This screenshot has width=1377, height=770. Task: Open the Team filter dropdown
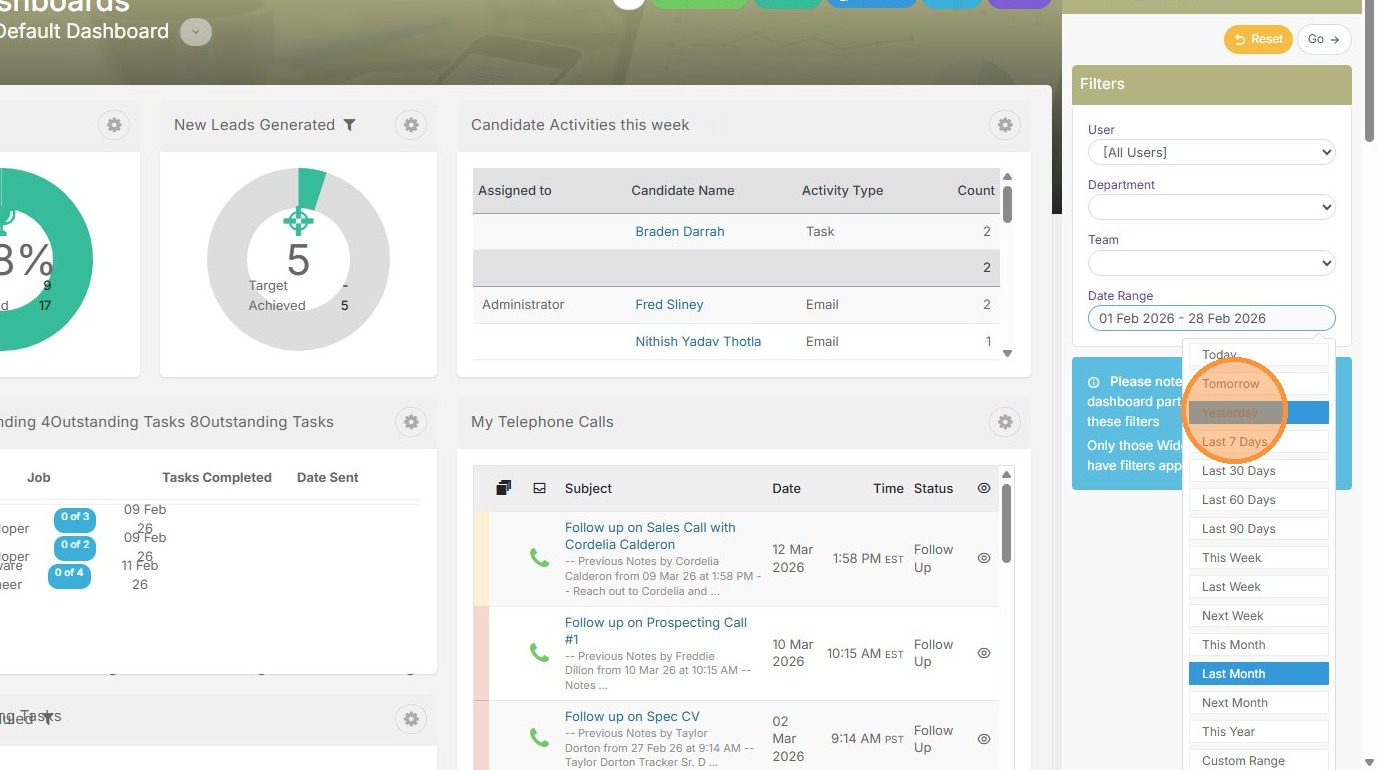(x=1212, y=263)
